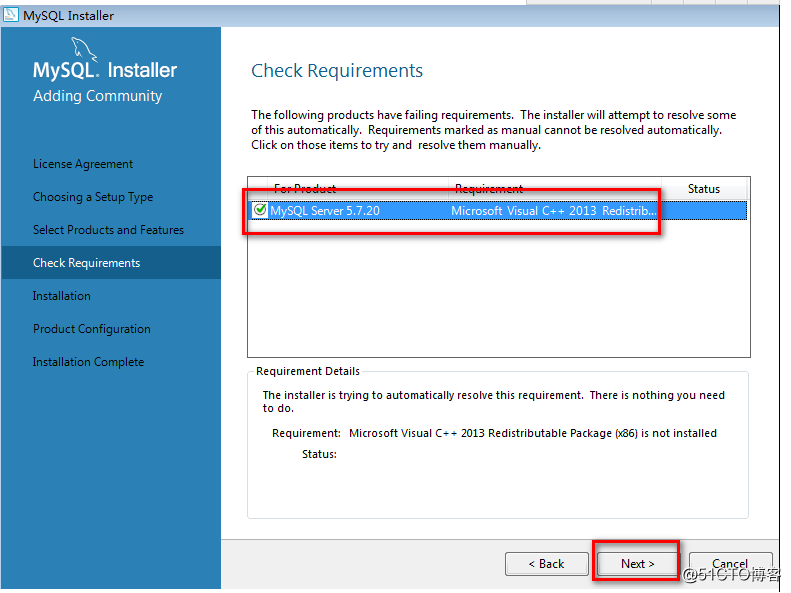Open the Choosing a Setup Type step
The image size is (791, 593).
coord(93,197)
